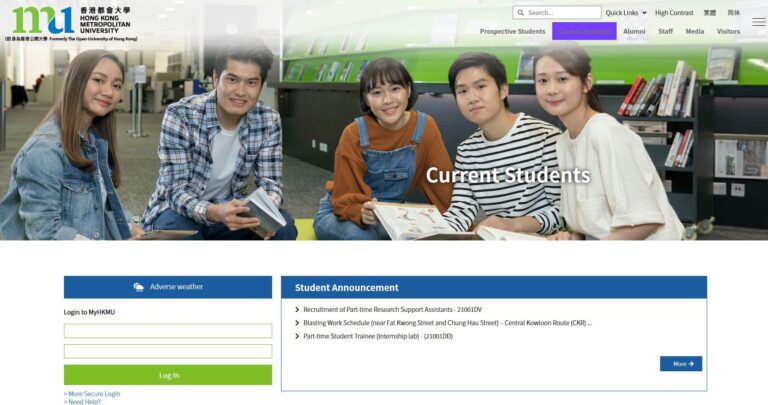This screenshot has width=768, height=405.
Task: Open the Visitors menu item
Action: 728,31
